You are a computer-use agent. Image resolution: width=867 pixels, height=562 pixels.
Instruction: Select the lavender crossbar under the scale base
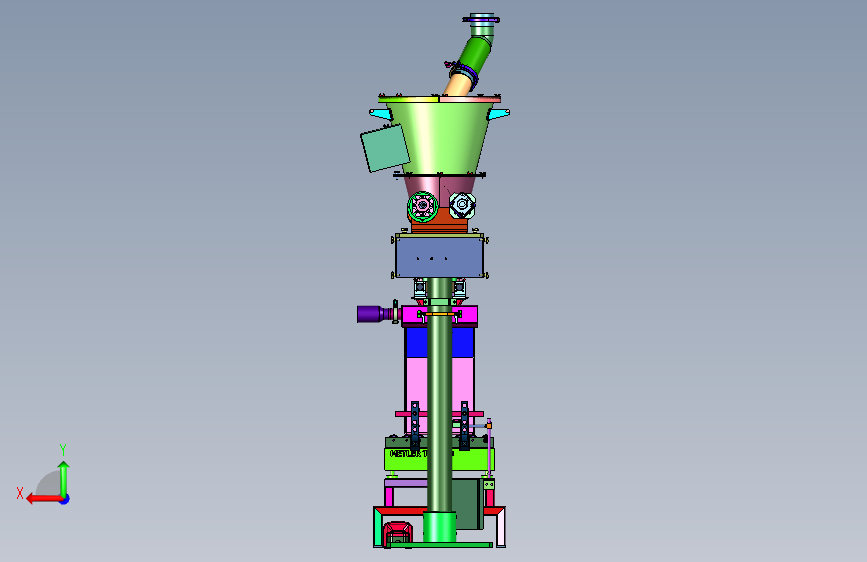[x=406, y=483]
